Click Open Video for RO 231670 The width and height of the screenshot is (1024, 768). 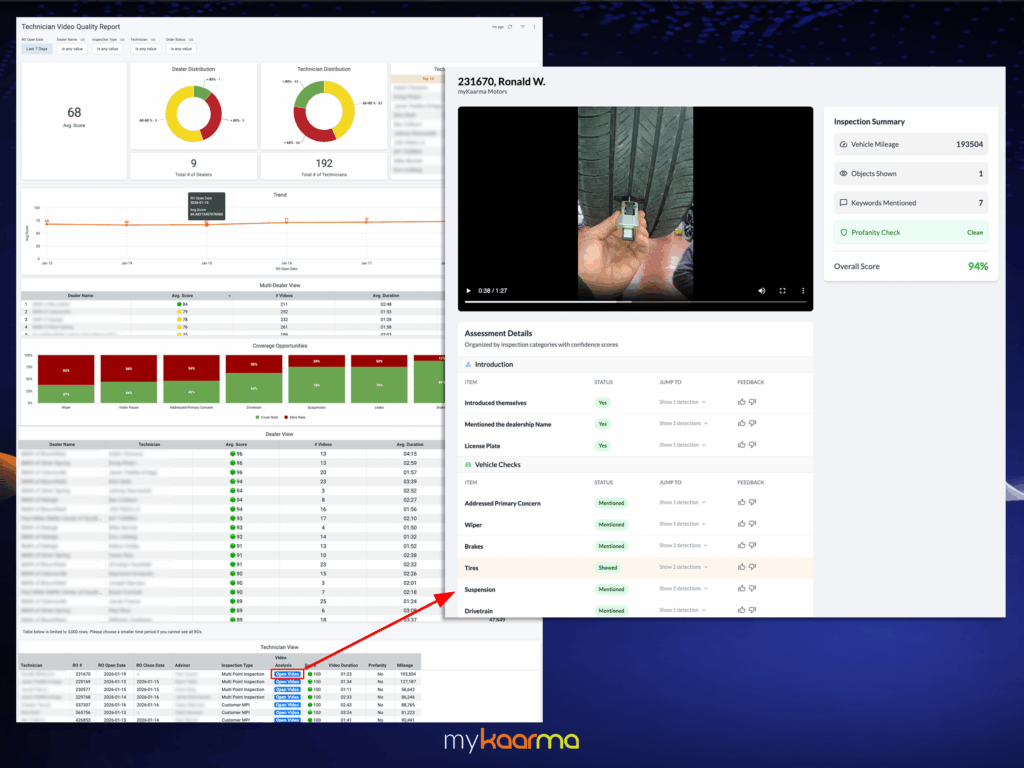tap(287, 674)
